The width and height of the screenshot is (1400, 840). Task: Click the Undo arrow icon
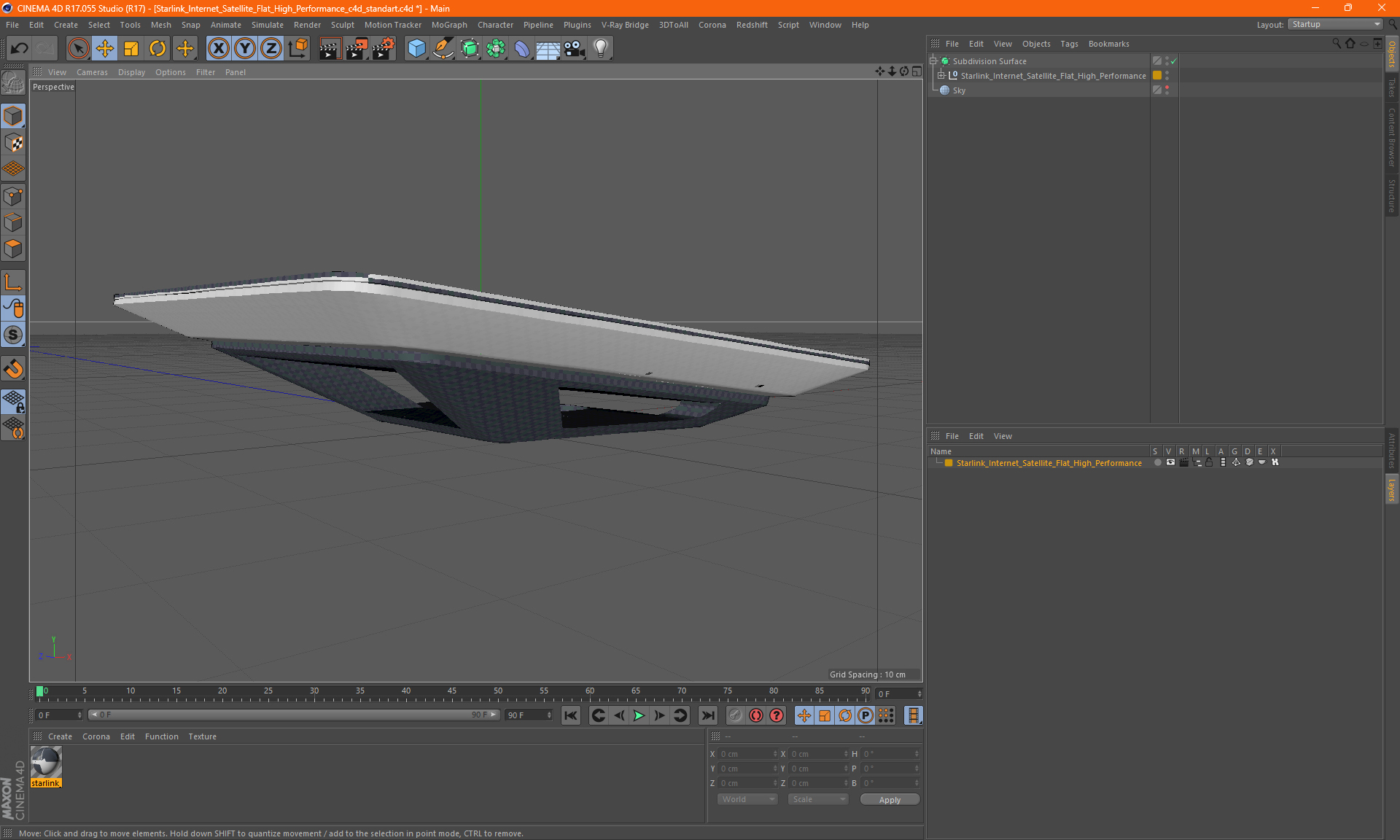pyautogui.click(x=20, y=49)
